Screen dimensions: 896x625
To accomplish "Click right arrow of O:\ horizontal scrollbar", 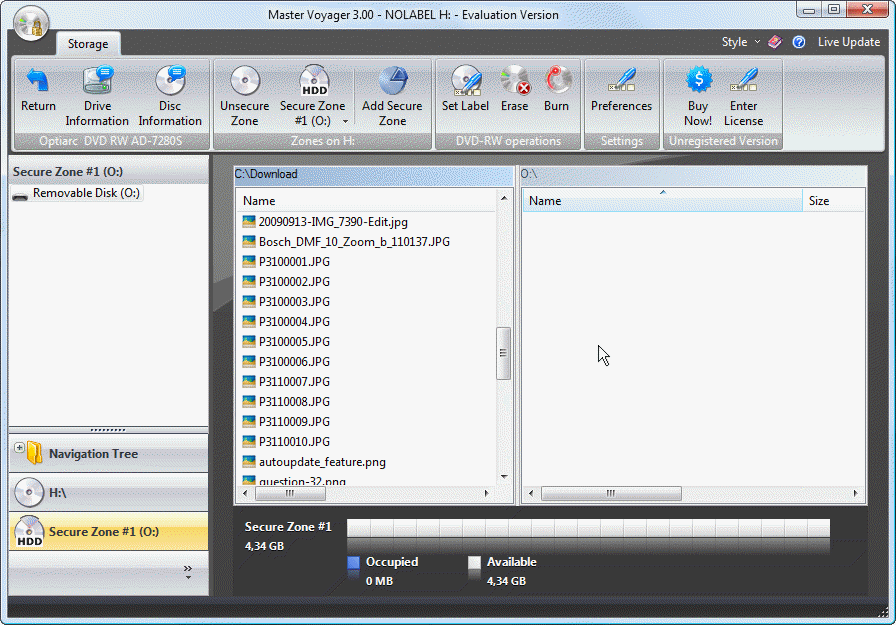I will pos(855,493).
